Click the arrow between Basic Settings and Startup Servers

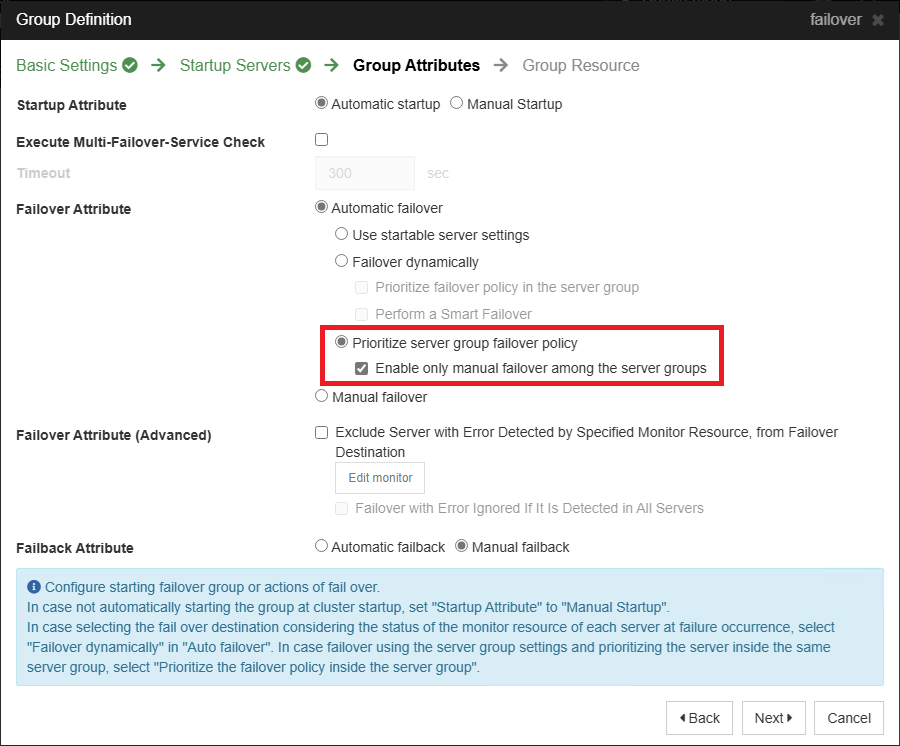157,65
